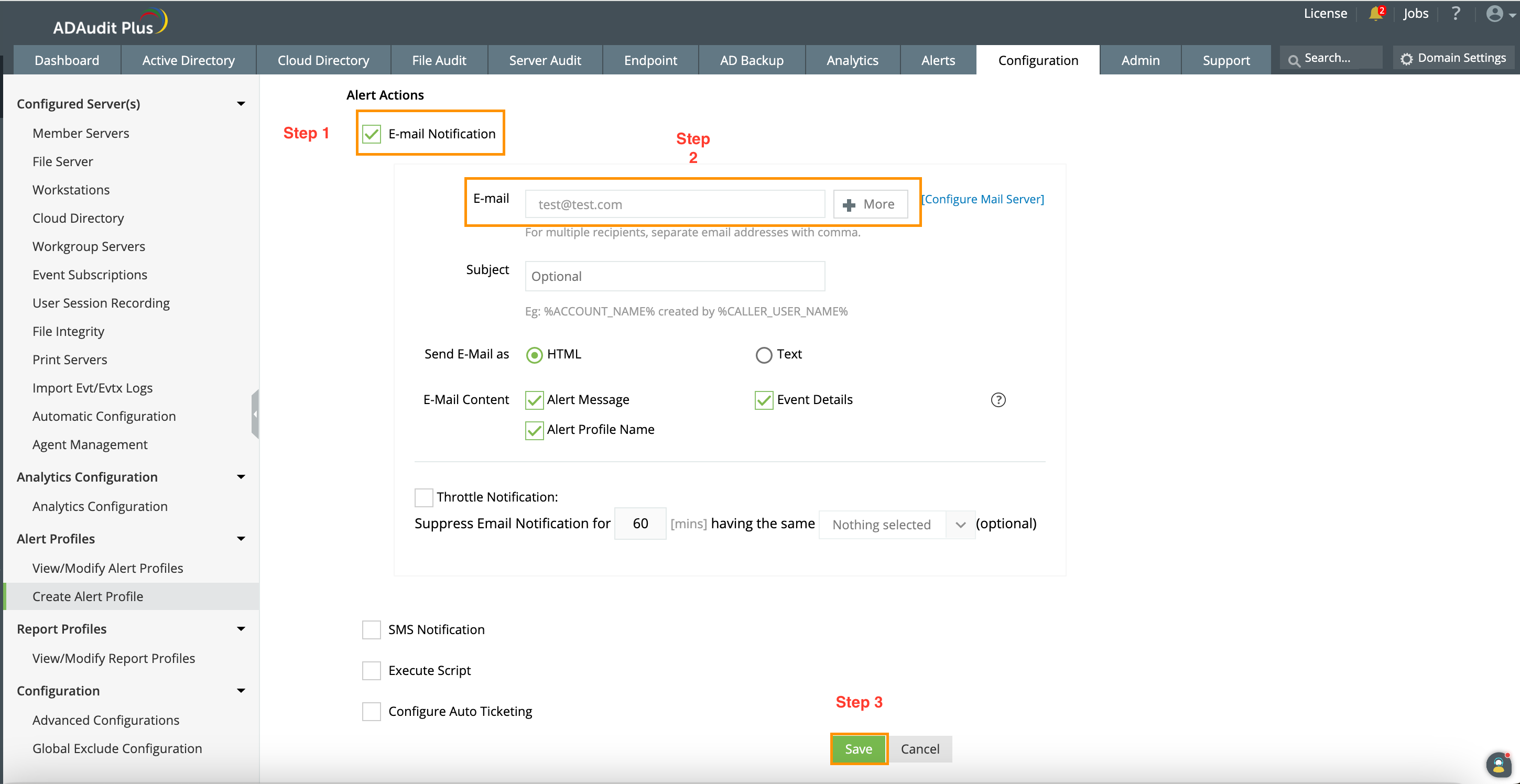Open the user account avatar menu

click(x=1495, y=14)
